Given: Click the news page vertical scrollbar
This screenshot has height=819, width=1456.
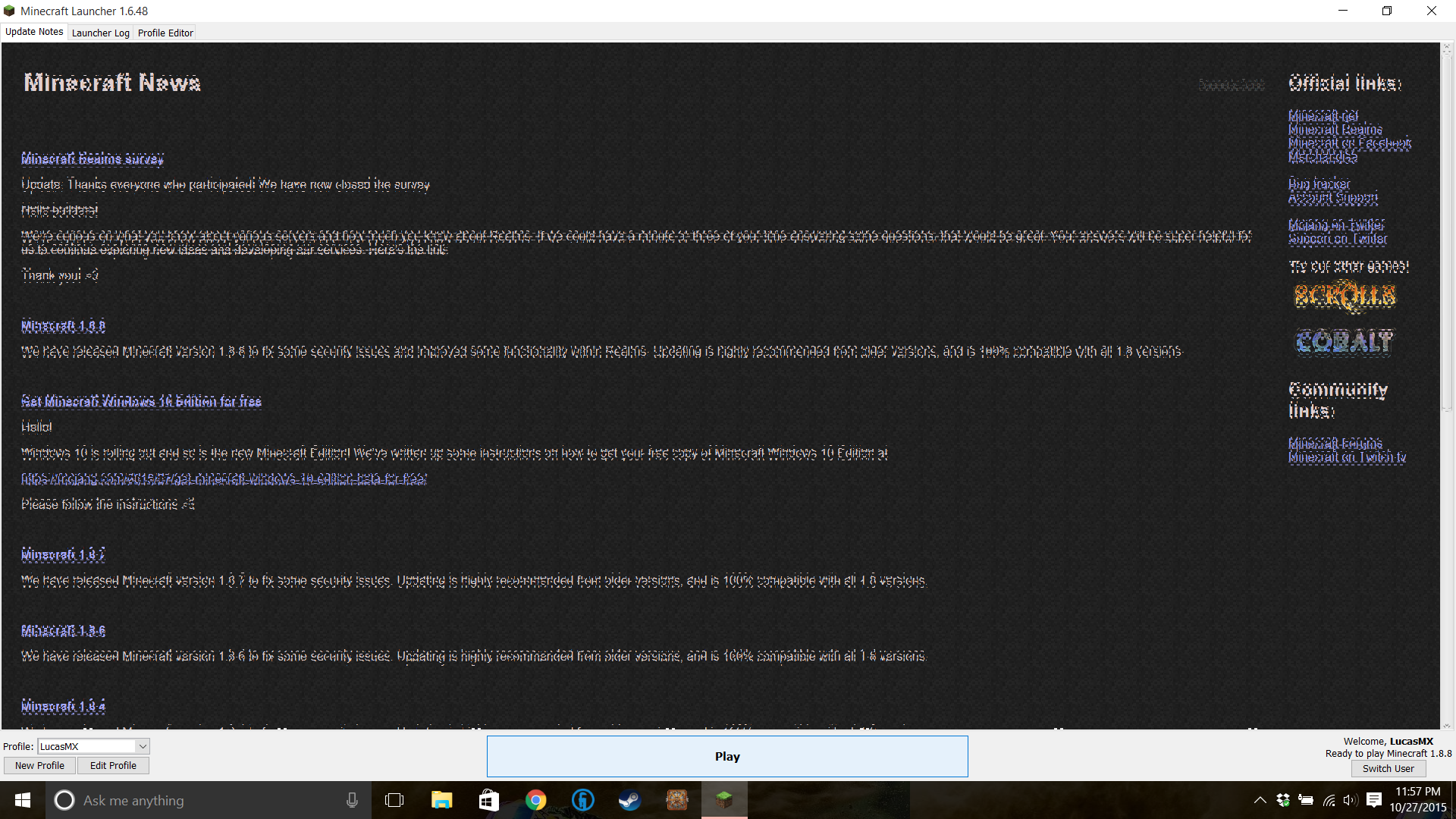Looking at the screenshot, I should [x=1446, y=227].
